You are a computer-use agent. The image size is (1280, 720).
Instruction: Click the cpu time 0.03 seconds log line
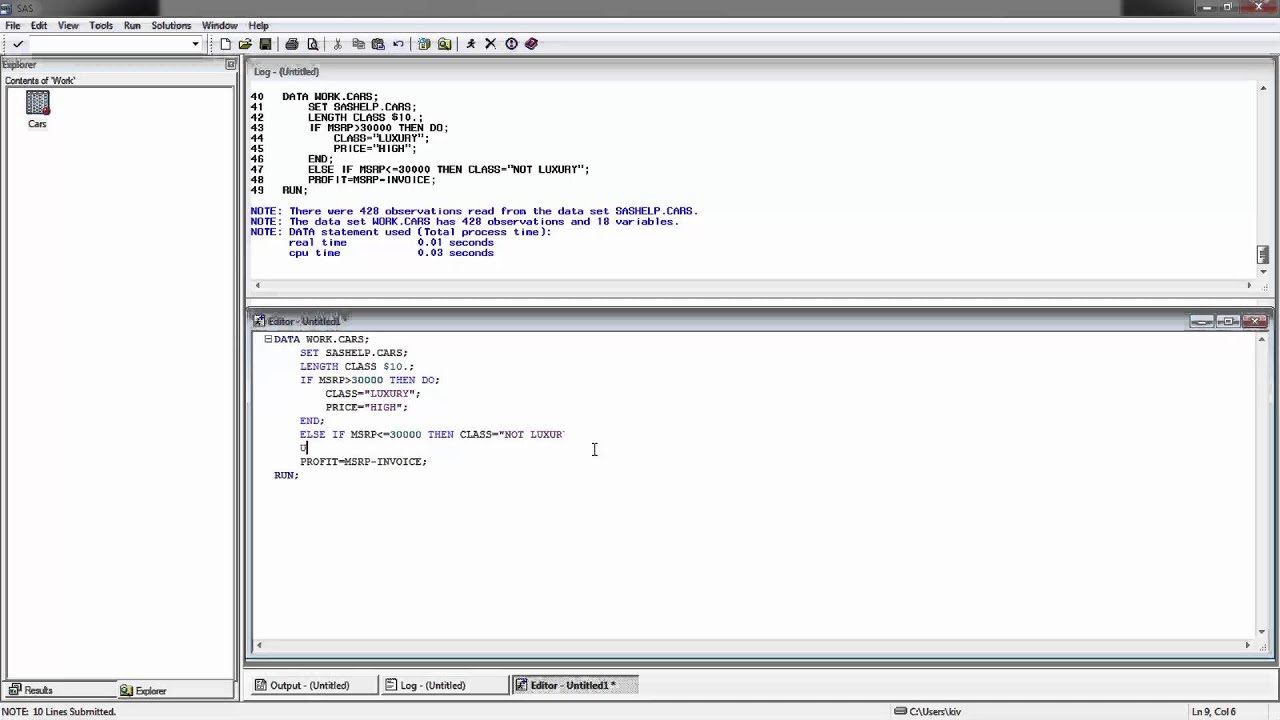tap(391, 253)
